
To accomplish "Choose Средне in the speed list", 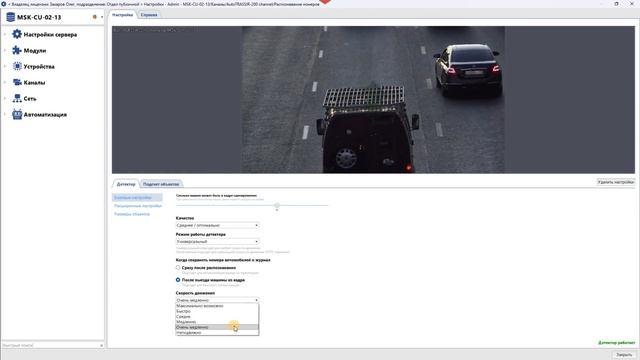I will pos(217,316).
